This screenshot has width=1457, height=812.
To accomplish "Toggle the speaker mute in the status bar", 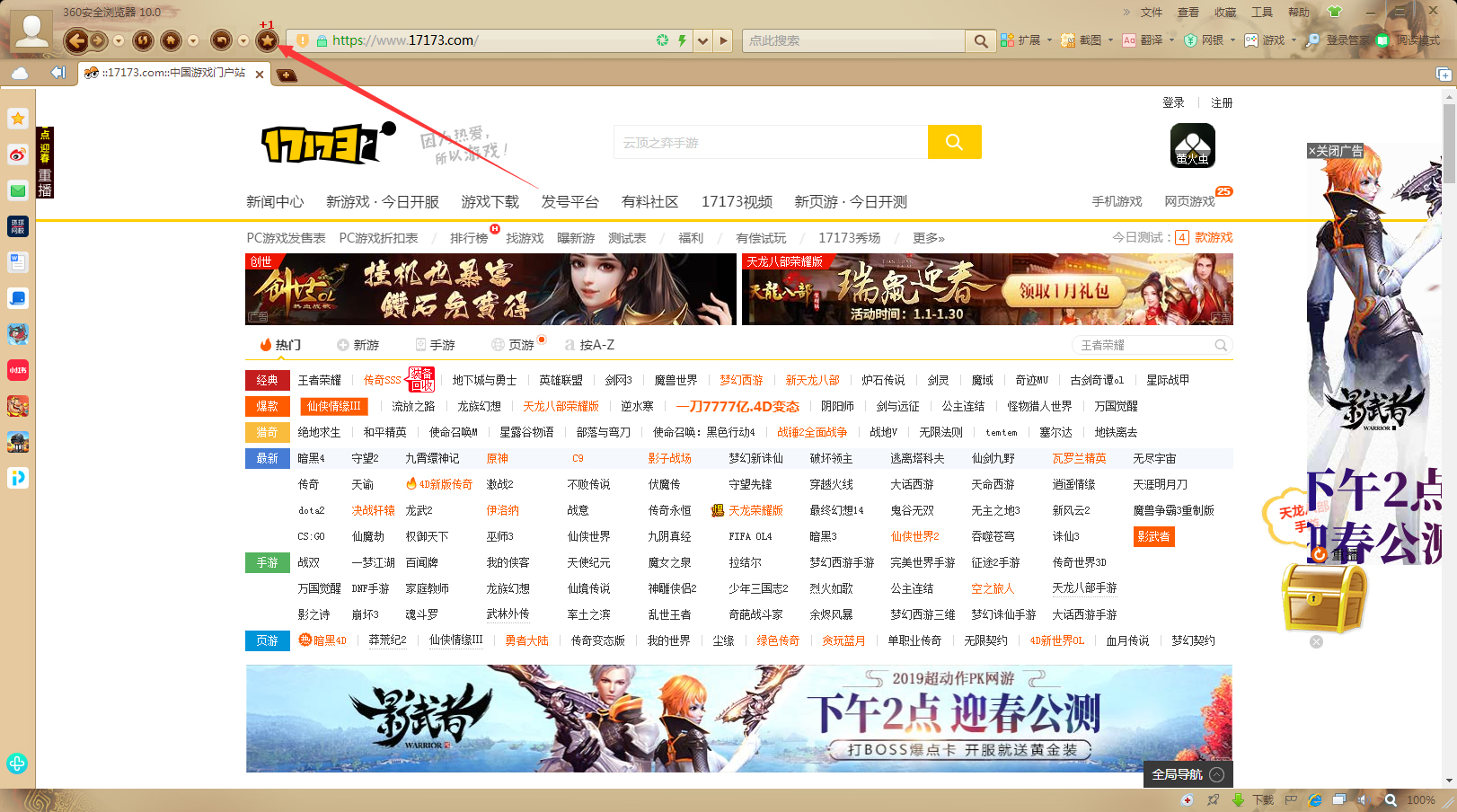I will pos(1364,799).
